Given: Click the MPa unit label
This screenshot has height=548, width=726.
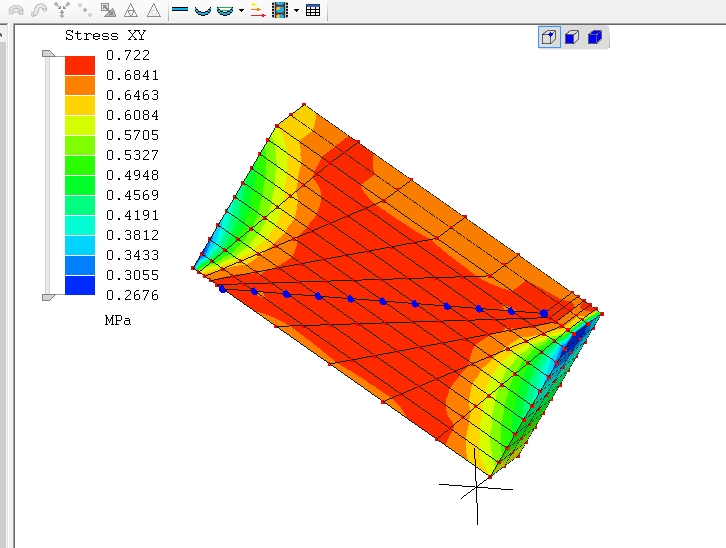Looking at the screenshot, I should click(118, 320).
